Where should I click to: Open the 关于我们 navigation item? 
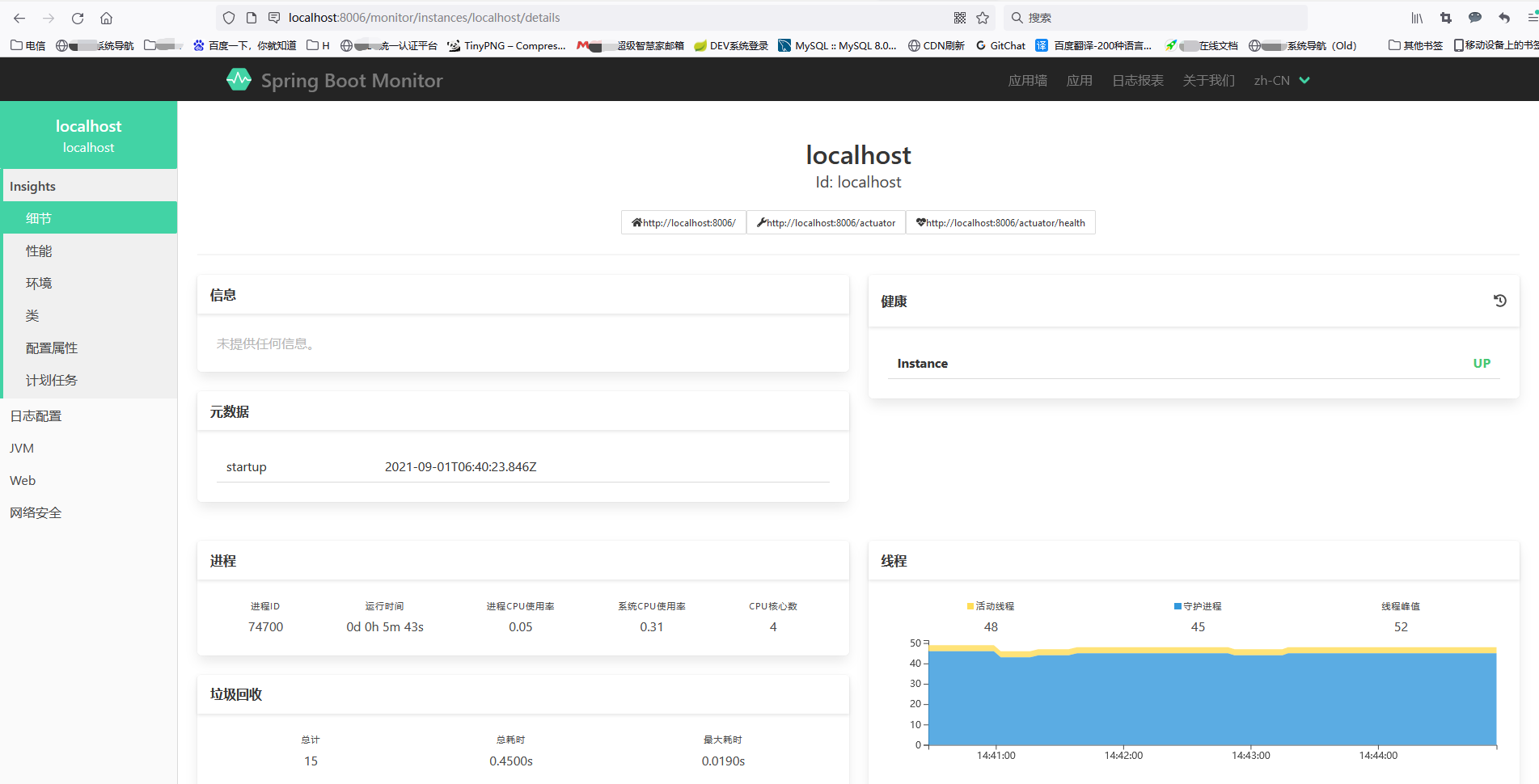click(x=1208, y=80)
